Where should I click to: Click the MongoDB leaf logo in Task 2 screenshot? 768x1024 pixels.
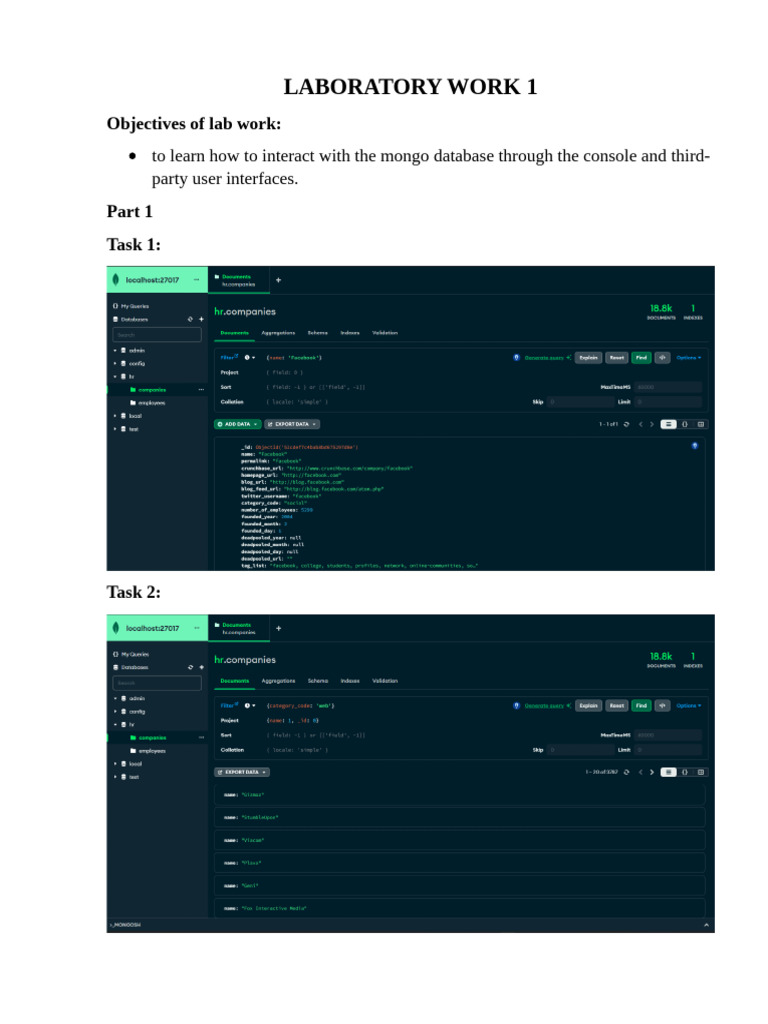pyautogui.click(x=117, y=628)
